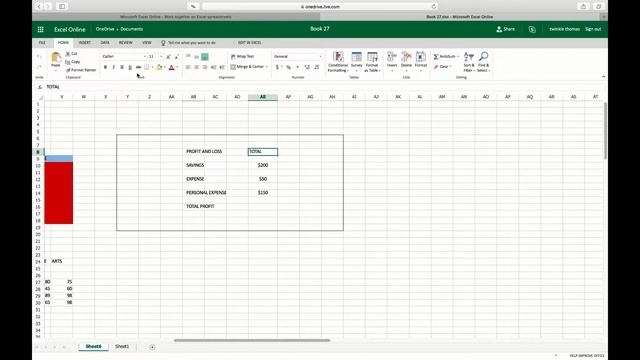Open the Survey tool
640x360 pixels.
(356, 57)
